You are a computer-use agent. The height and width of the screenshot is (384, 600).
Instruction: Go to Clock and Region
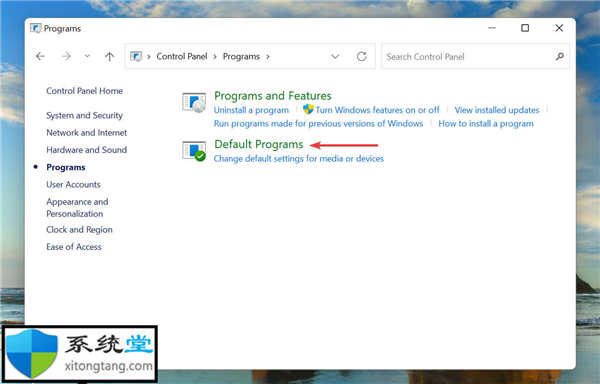pos(79,229)
